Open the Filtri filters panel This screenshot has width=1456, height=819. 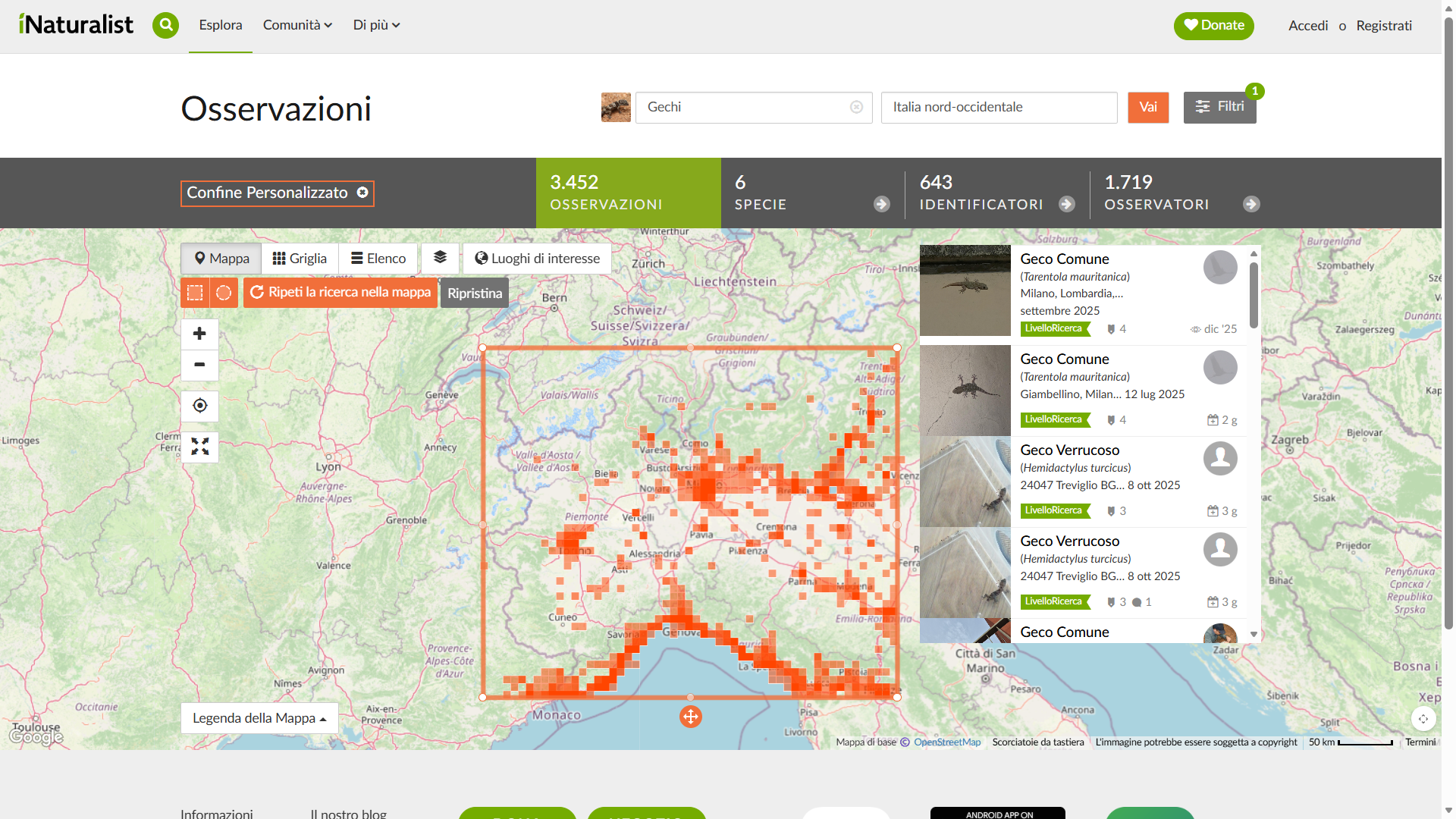pyautogui.click(x=1219, y=107)
